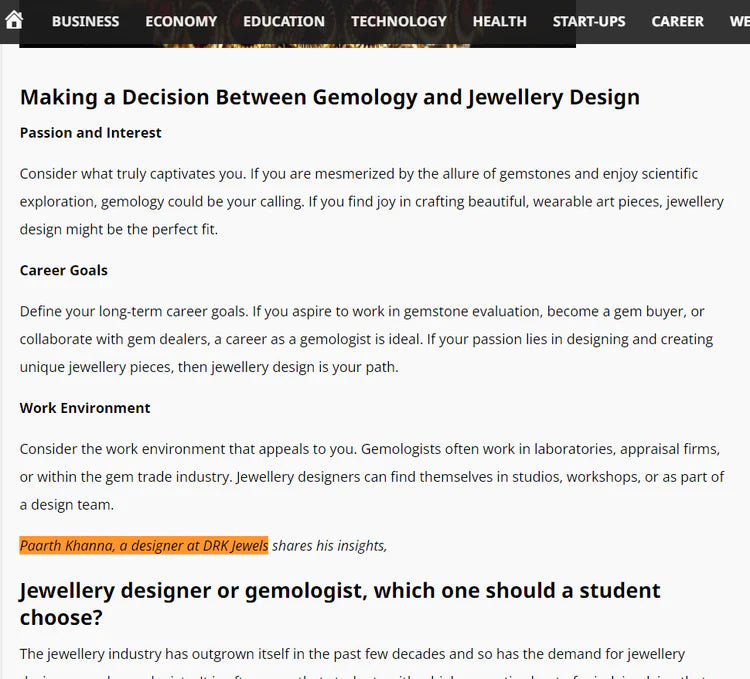Viewport: 750px width, 679px height.
Task: Click paragraph starting 'Define your long-term career goals'
Action: [x=366, y=339]
